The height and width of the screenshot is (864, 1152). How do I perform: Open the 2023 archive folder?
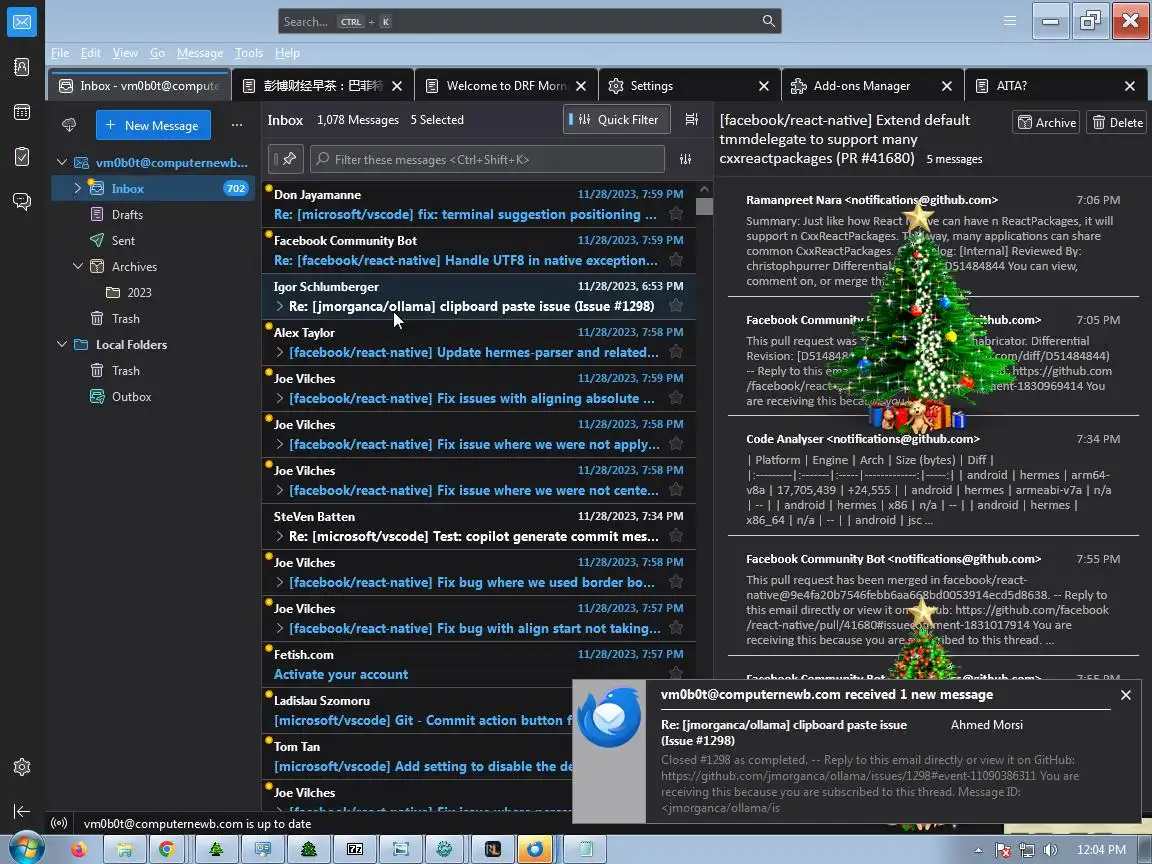pyautogui.click(x=139, y=292)
